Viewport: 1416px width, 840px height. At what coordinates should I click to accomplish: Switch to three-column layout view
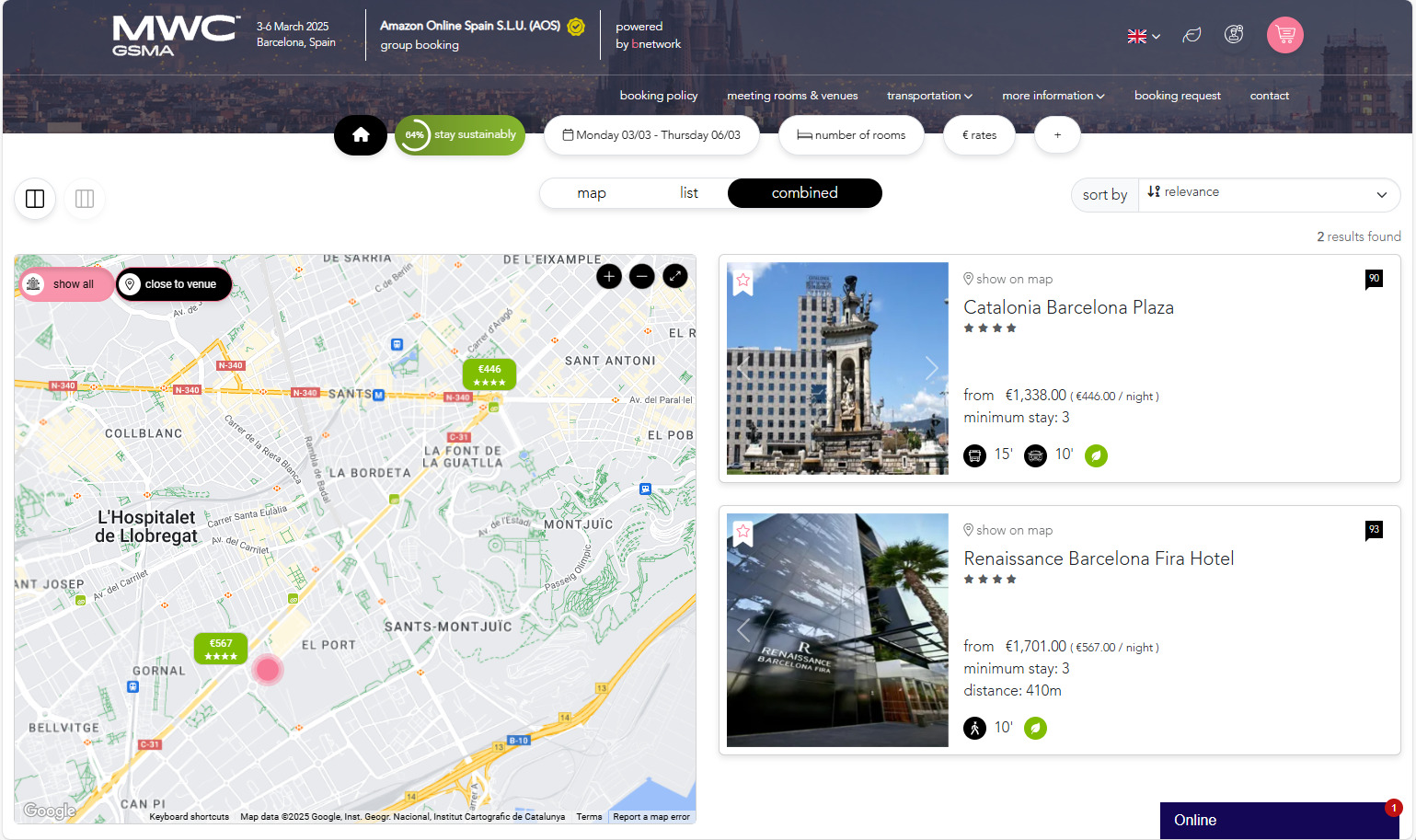85,199
